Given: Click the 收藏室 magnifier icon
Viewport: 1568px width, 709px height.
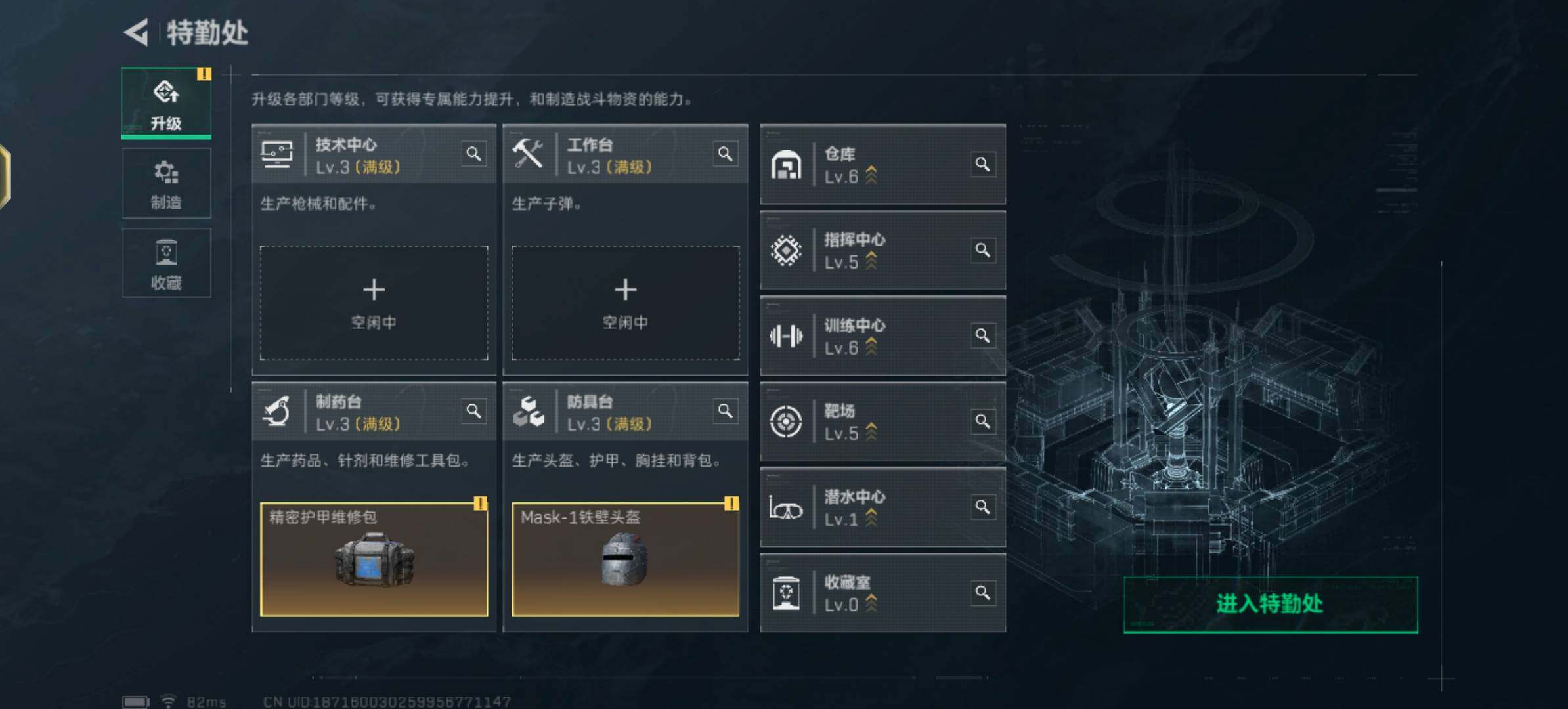Looking at the screenshot, I should coord(982,593).
